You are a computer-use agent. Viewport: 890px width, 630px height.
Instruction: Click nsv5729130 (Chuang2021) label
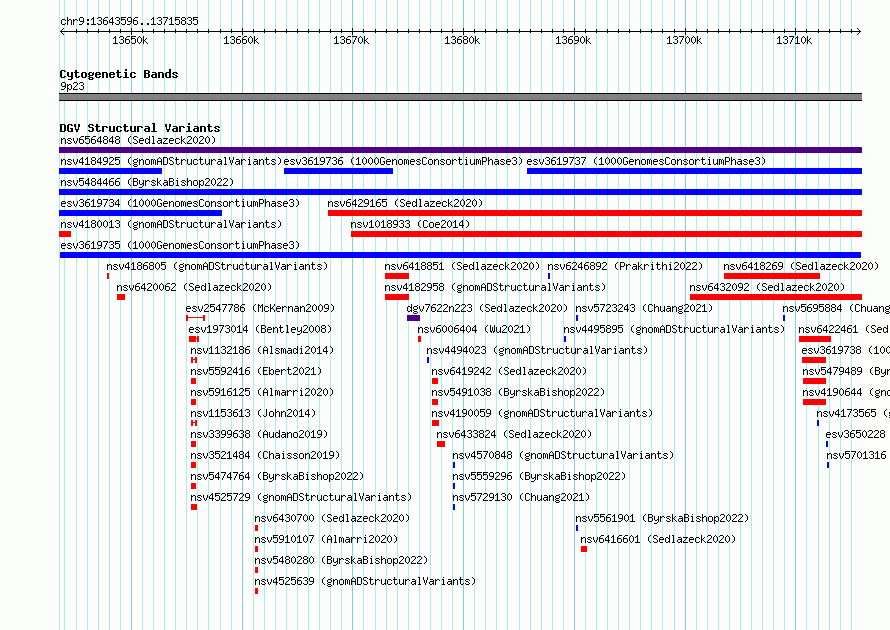[x=521, y=497]
